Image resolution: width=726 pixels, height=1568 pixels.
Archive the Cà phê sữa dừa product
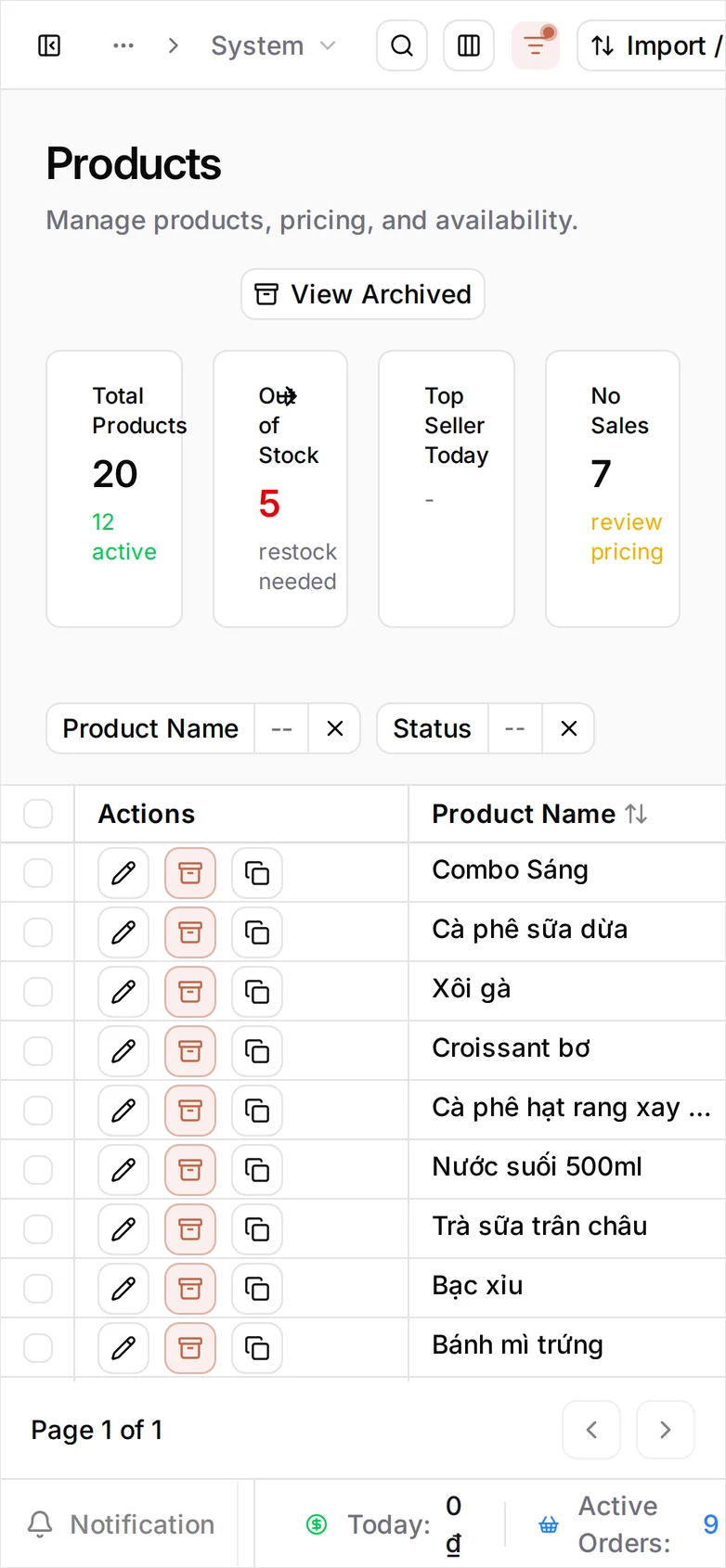click(190, 932)
